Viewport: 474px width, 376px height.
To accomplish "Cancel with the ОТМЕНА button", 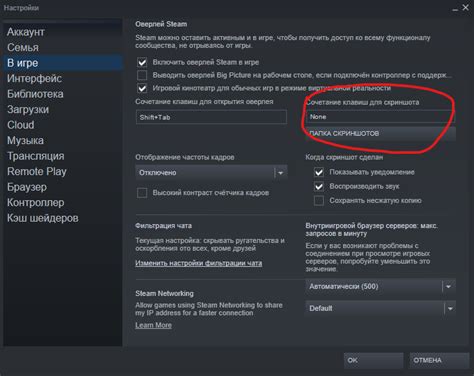I will pyautogui.click(x=439, y=360).
